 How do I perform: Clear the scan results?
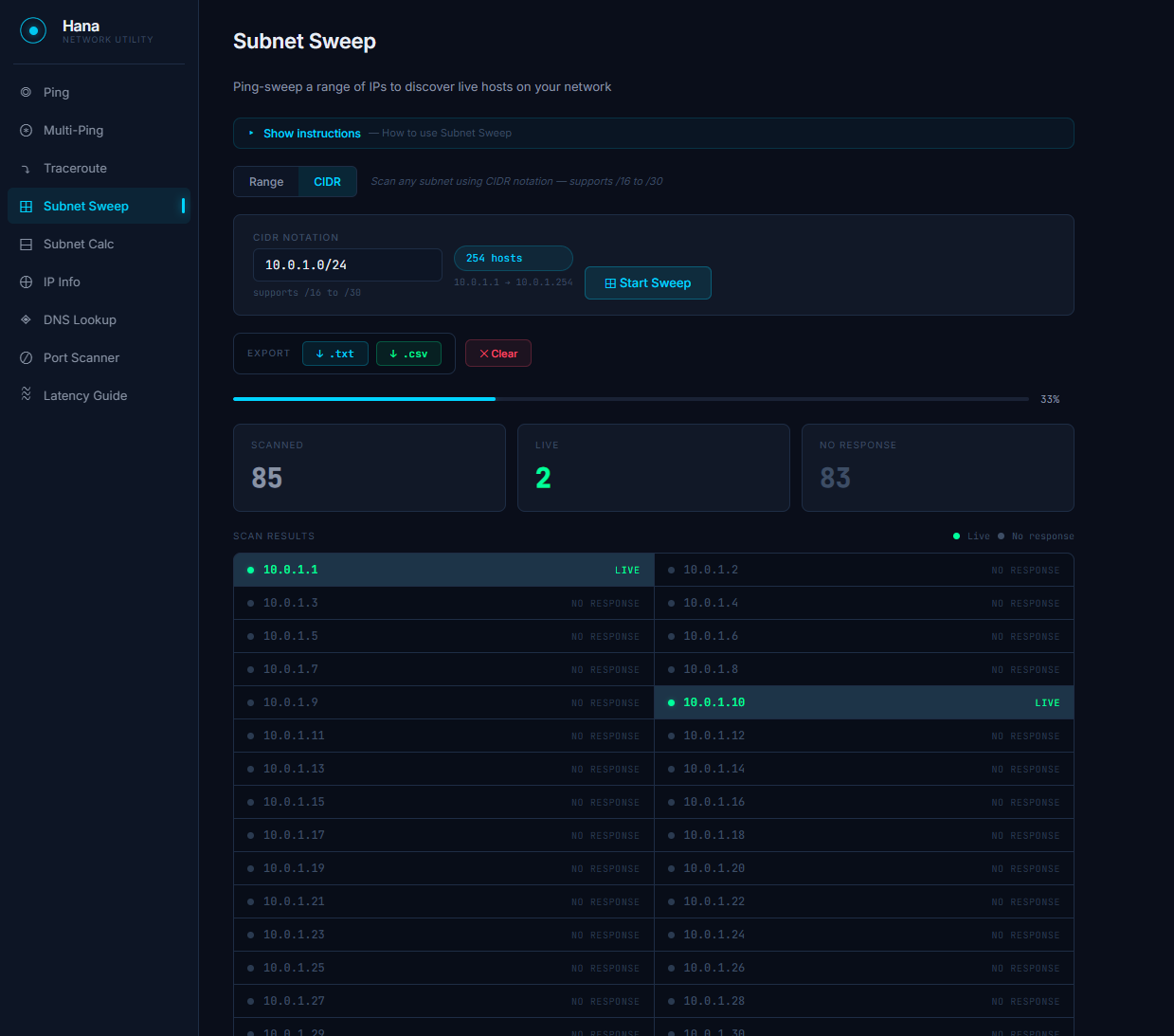pos(498,354)
